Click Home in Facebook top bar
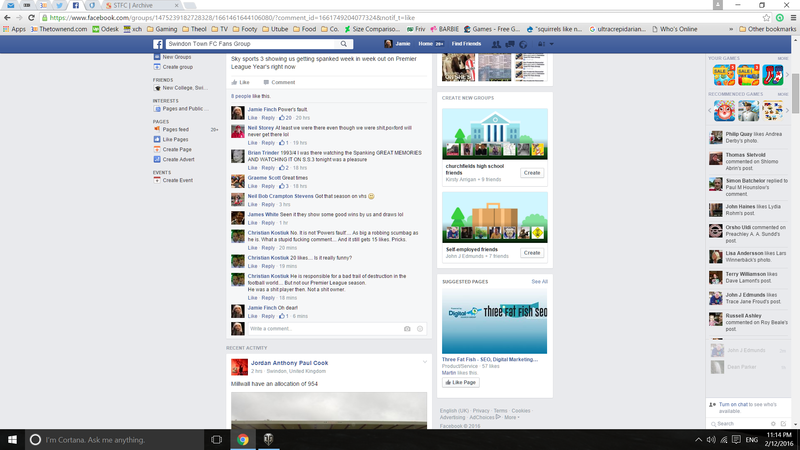The image size is (800, 450). [x=426, y=44]
